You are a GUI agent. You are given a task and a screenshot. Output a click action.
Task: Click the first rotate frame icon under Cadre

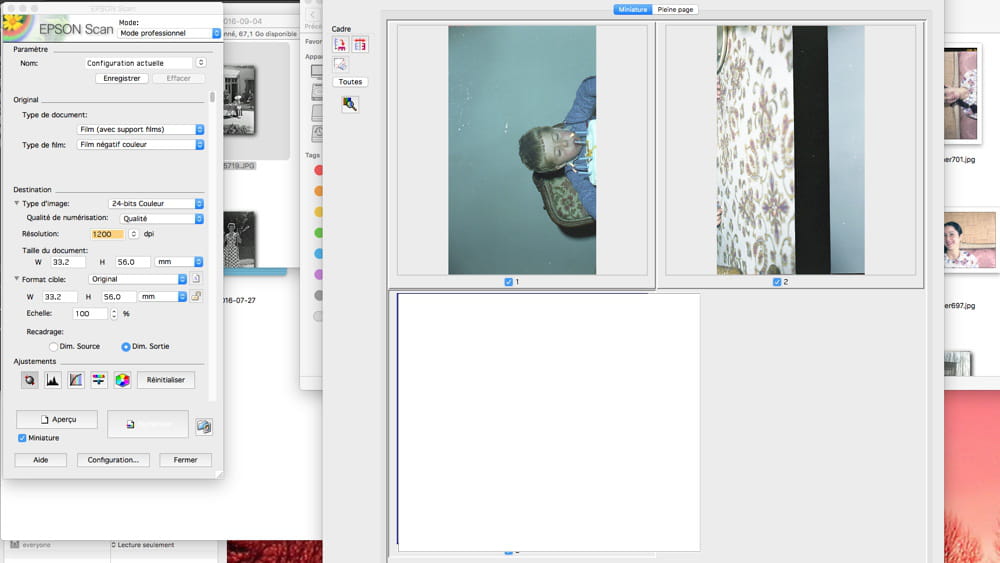coord(340,44)
